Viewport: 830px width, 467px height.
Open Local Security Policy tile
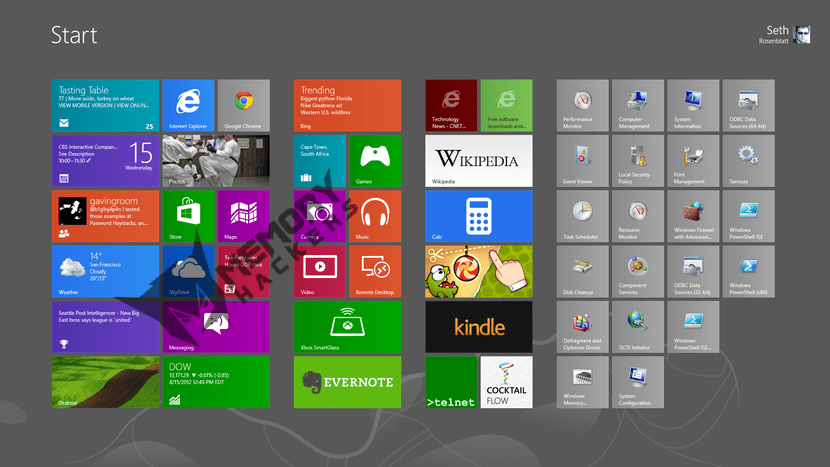(x=638, y=161)
